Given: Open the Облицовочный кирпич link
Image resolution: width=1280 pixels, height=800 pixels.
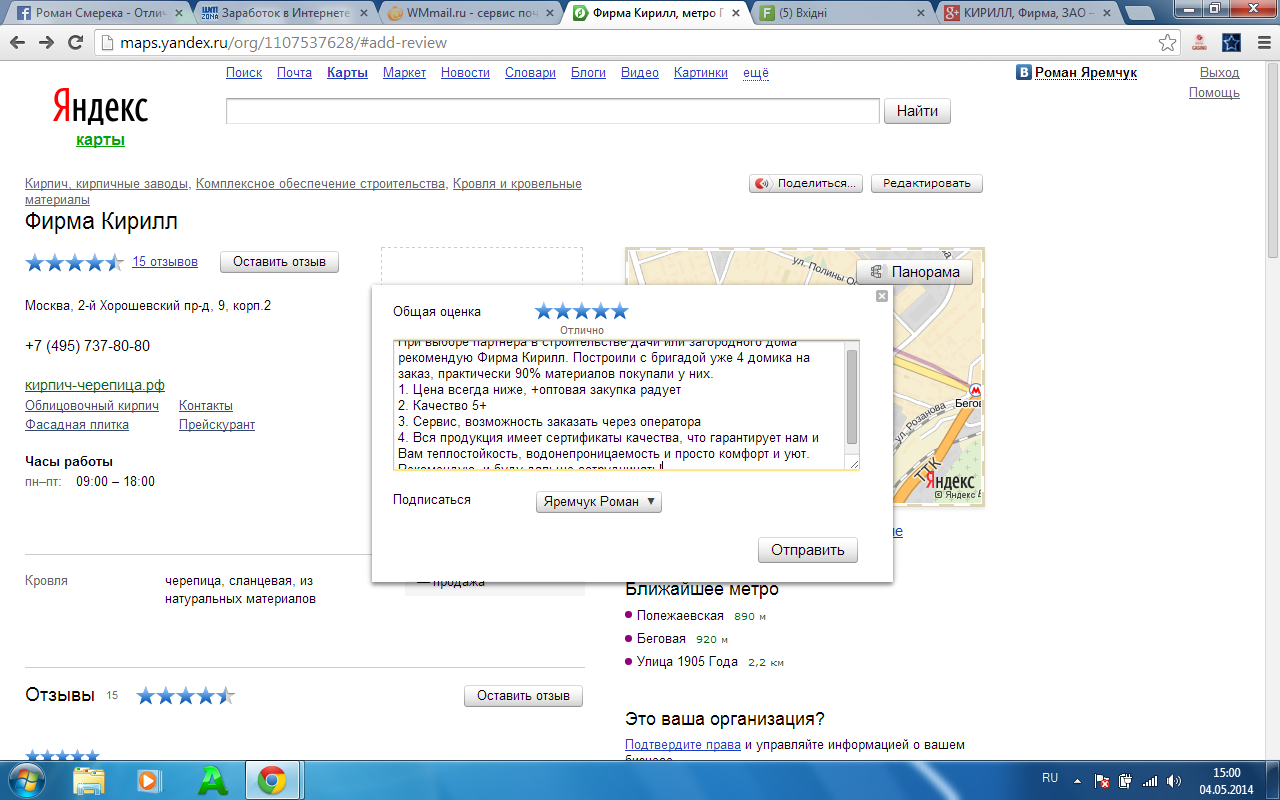Looking at the screenshot, I should pyautogui.click(x=92, y=406).
